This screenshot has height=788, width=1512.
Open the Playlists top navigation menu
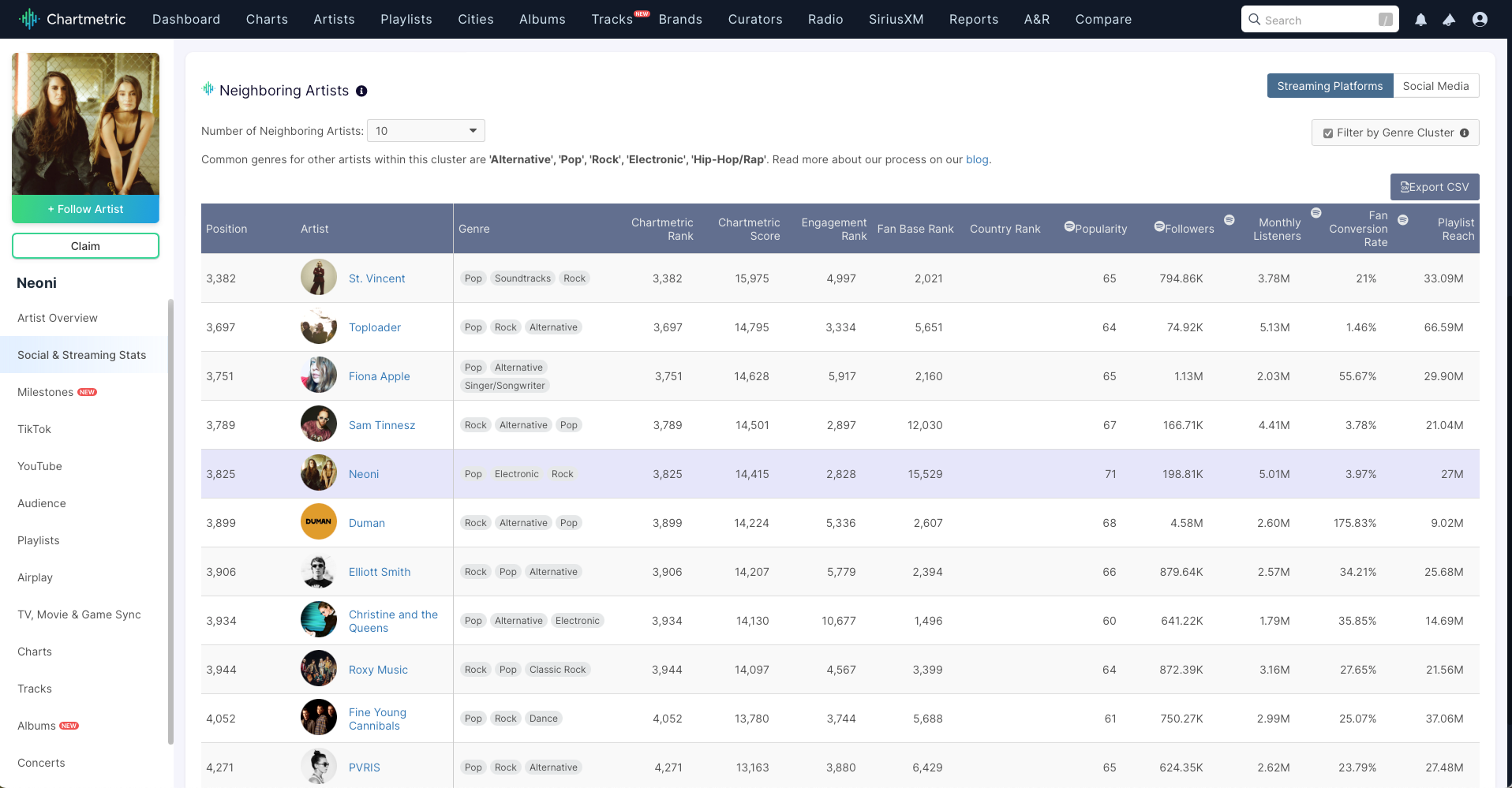tap(406, 19)
